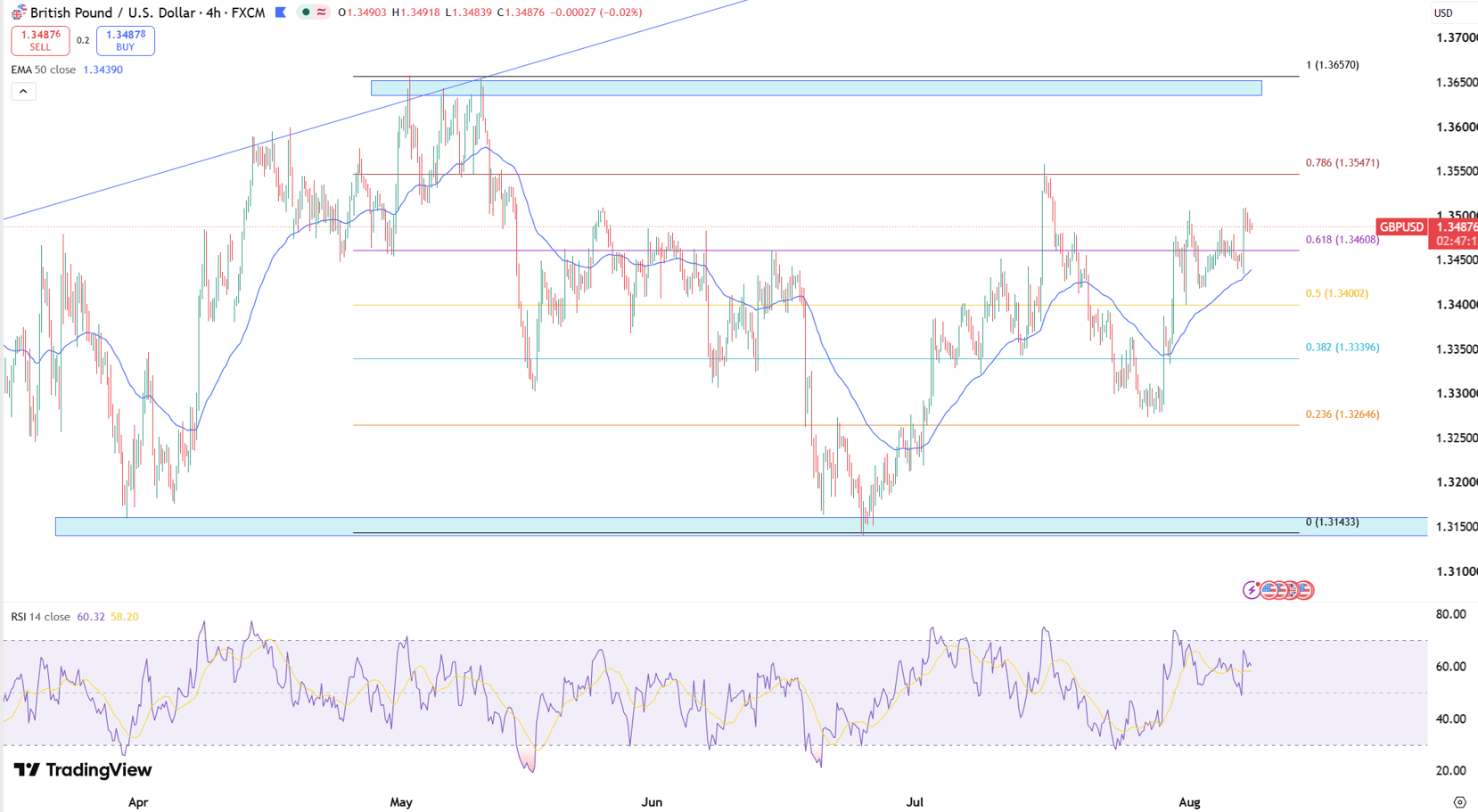Click the SELL button at 1.34876
The image size is (1478, 812).
click(x=40, y=40)
